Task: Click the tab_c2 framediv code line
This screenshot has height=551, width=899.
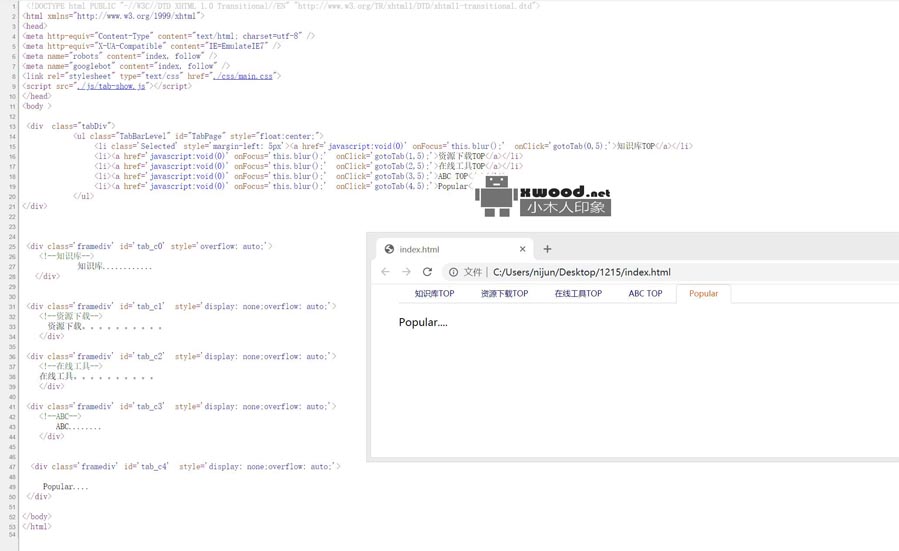Action: point(181,356)
